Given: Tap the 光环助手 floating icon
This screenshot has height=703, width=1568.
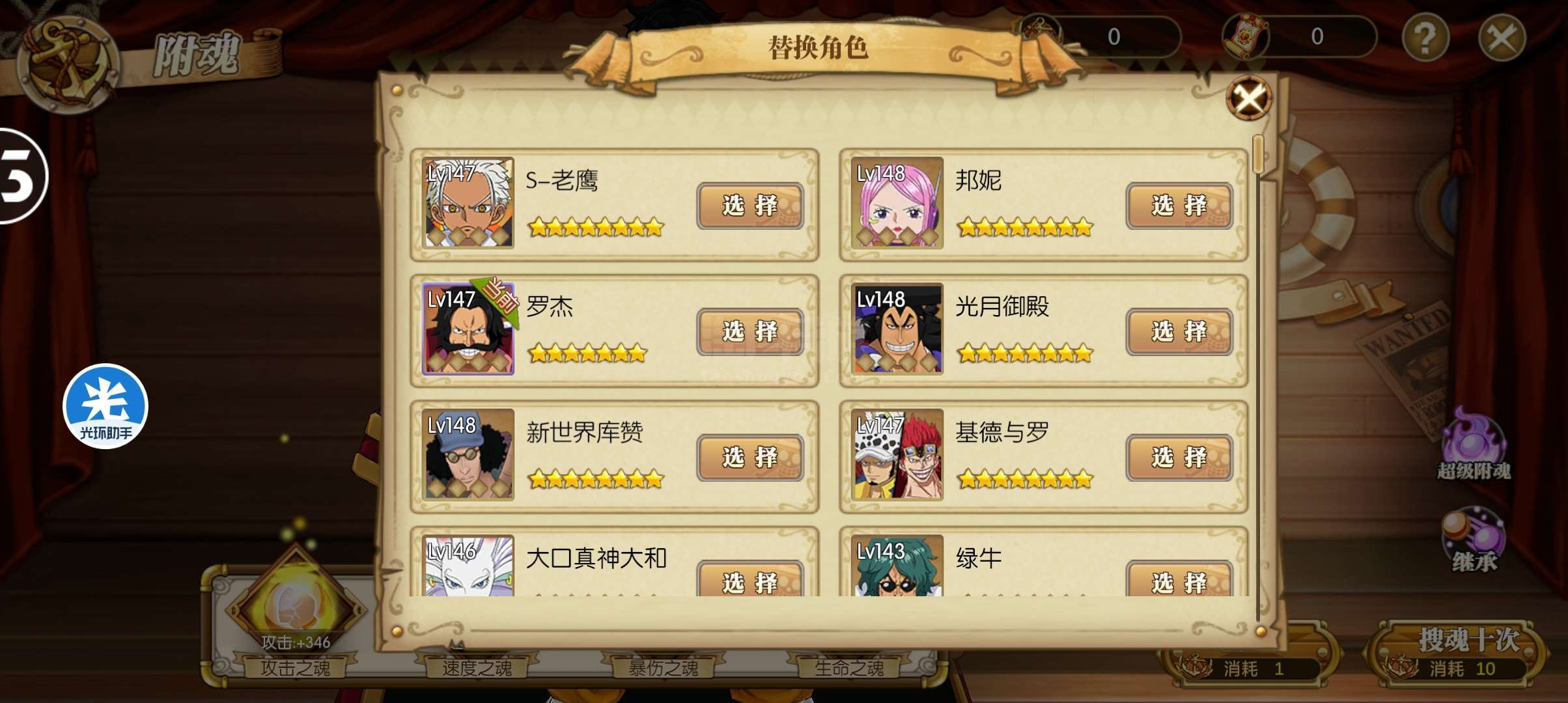Looking at the screenshot, I should coord(105,406).
